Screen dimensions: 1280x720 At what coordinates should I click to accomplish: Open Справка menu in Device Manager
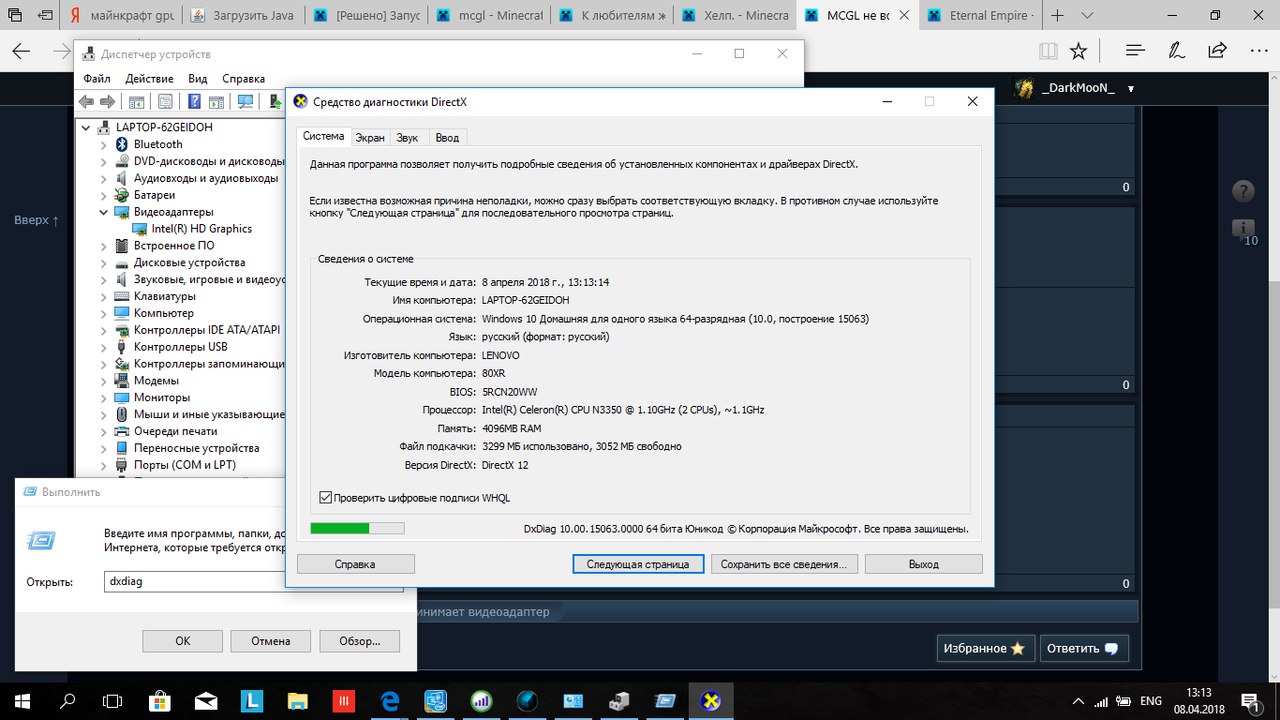[243, 78]
